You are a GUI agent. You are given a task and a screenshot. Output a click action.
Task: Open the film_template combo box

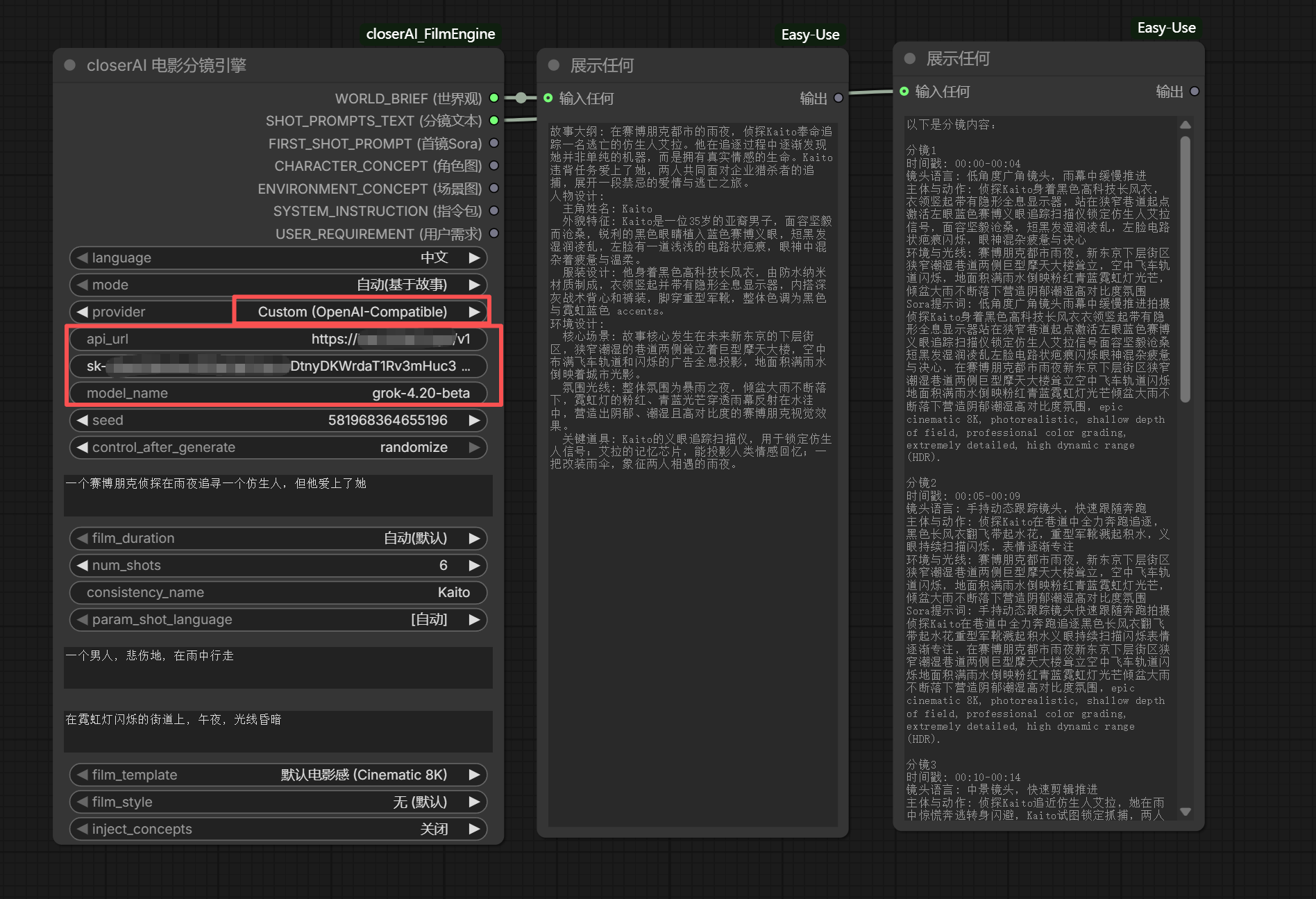pyautogui.click(x=278, y=775)
